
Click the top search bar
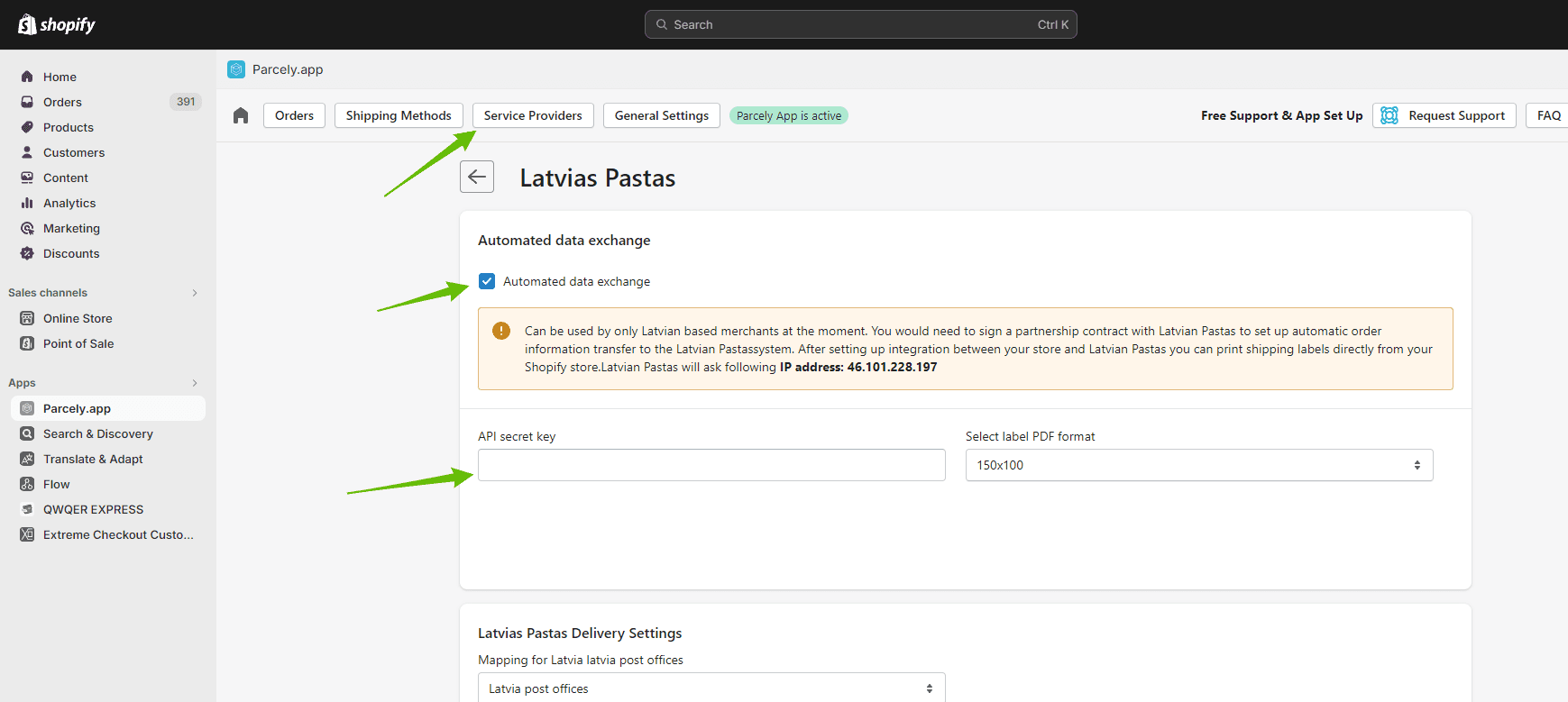click(x=860, y=24)
